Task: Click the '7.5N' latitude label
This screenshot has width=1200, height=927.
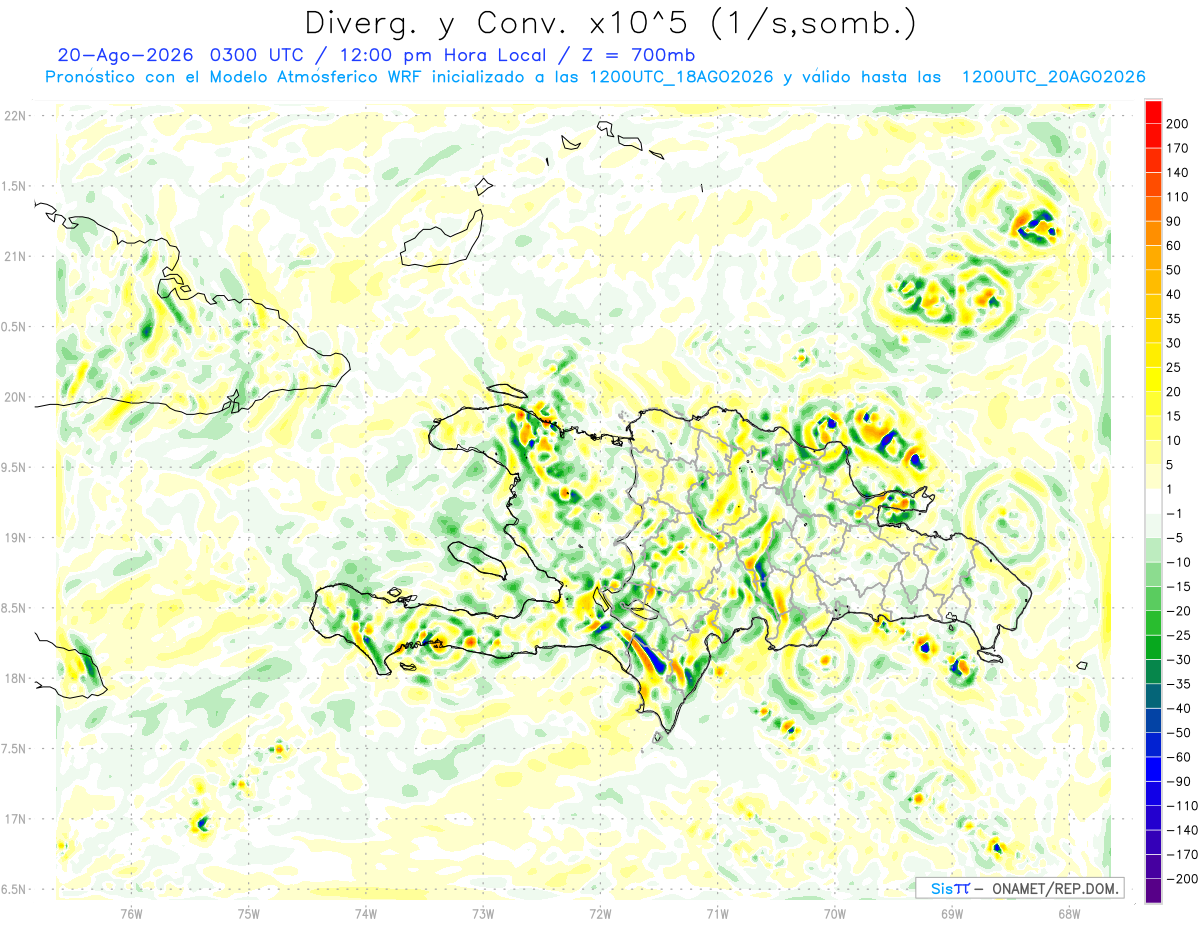Action: (15, 749)
